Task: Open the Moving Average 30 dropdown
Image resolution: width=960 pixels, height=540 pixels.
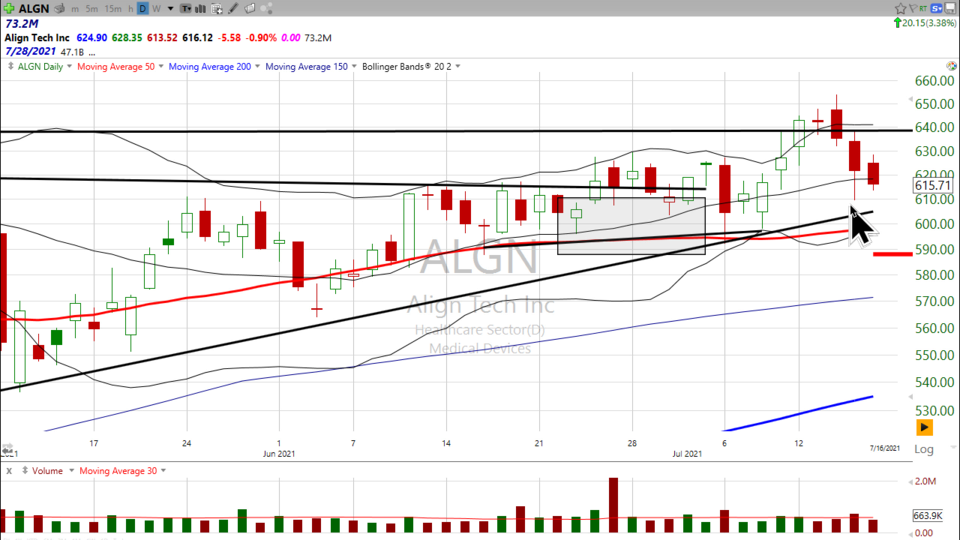Action: [x=163, y=471]
